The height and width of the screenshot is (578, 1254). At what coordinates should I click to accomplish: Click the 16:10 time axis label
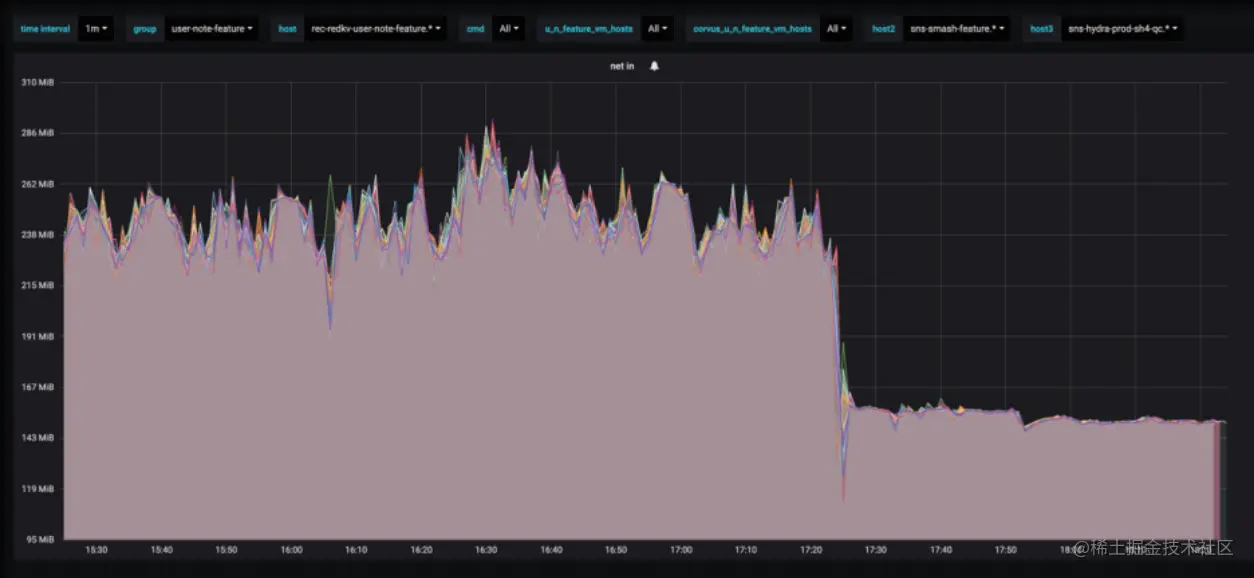point(356,550)
